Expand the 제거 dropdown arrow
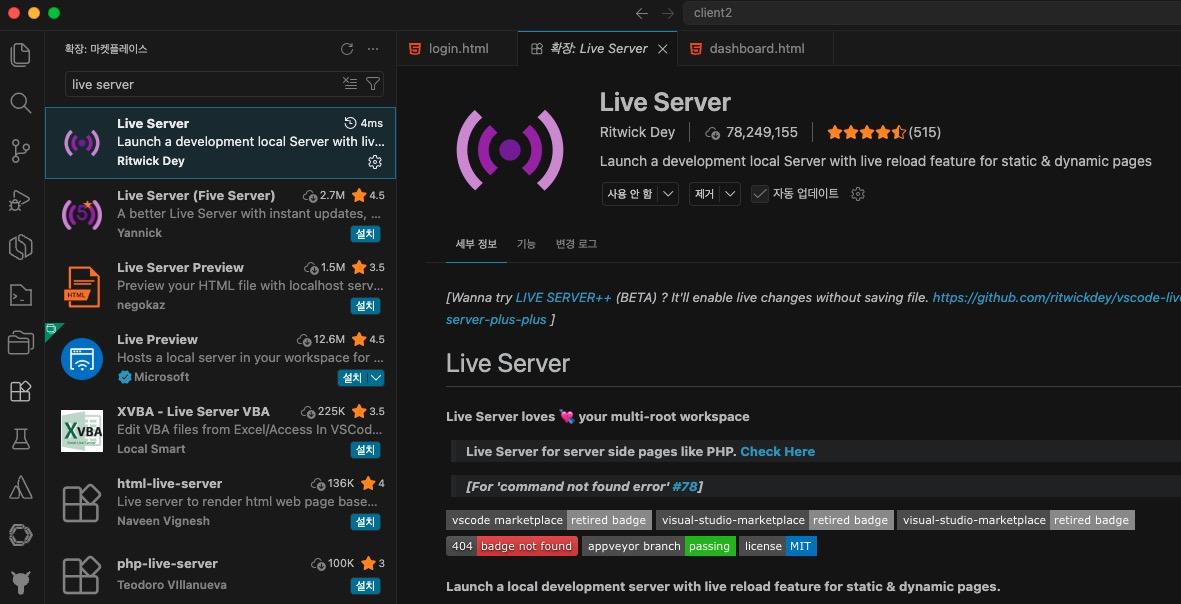Screen dimensions: 1181x604 tap(730, 194)
